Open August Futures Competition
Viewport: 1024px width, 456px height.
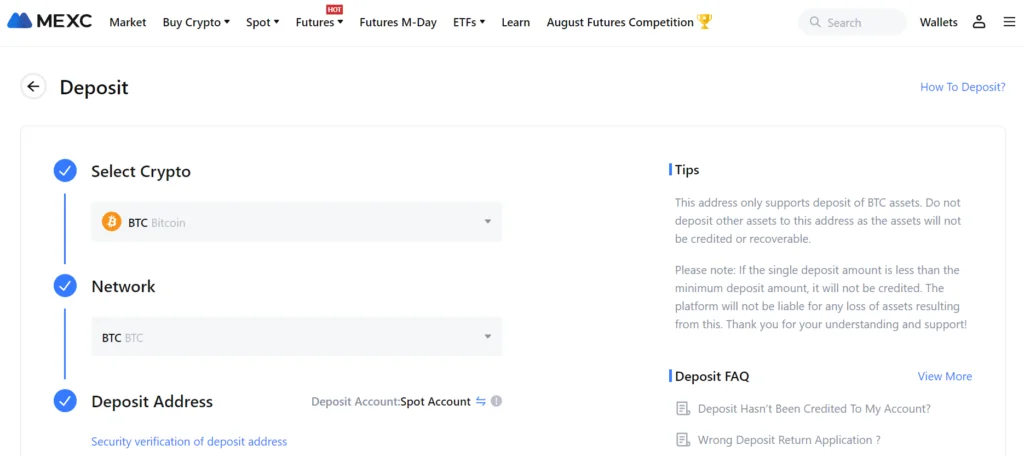(620, 22)
